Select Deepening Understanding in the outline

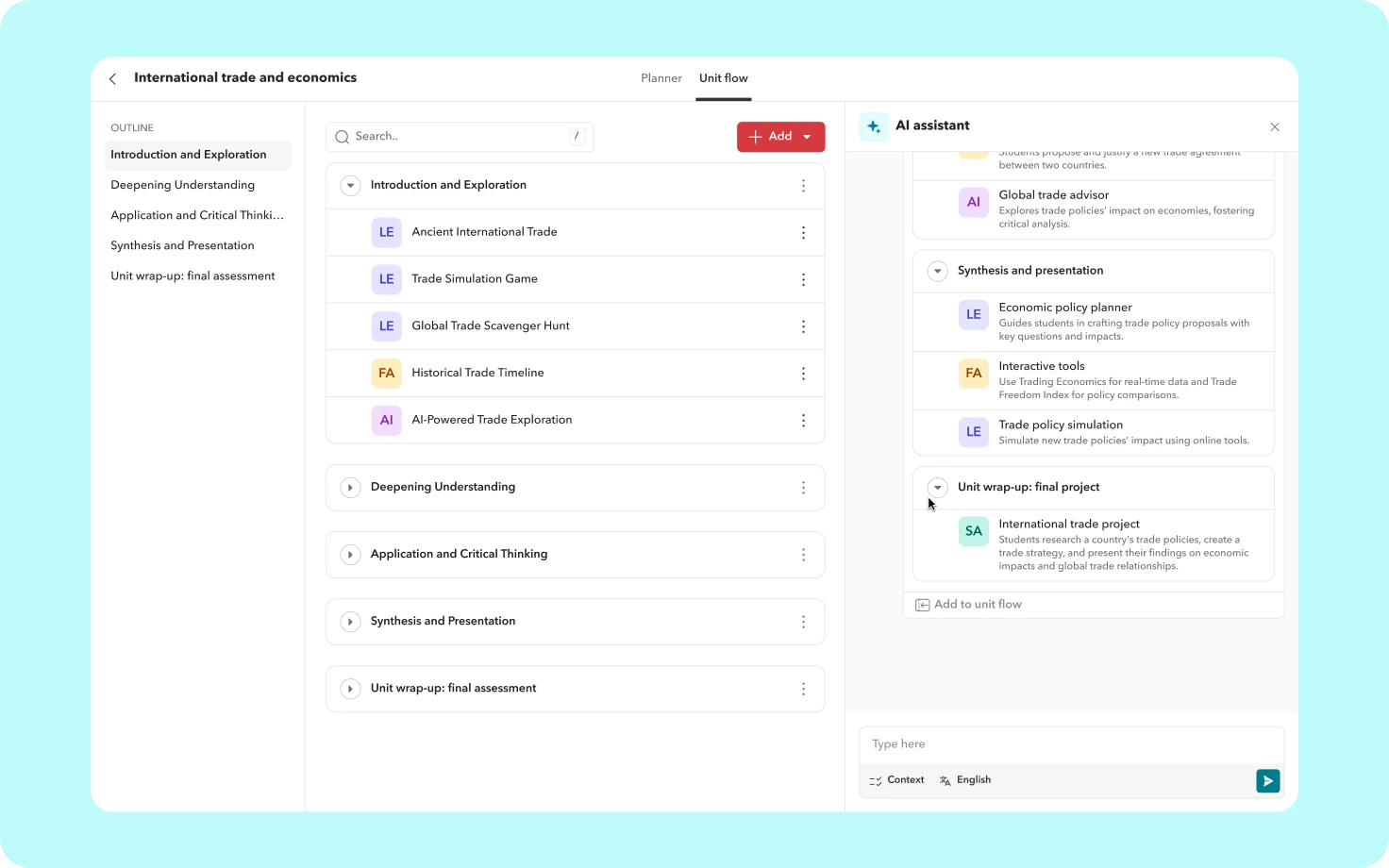tap(183, 185)
